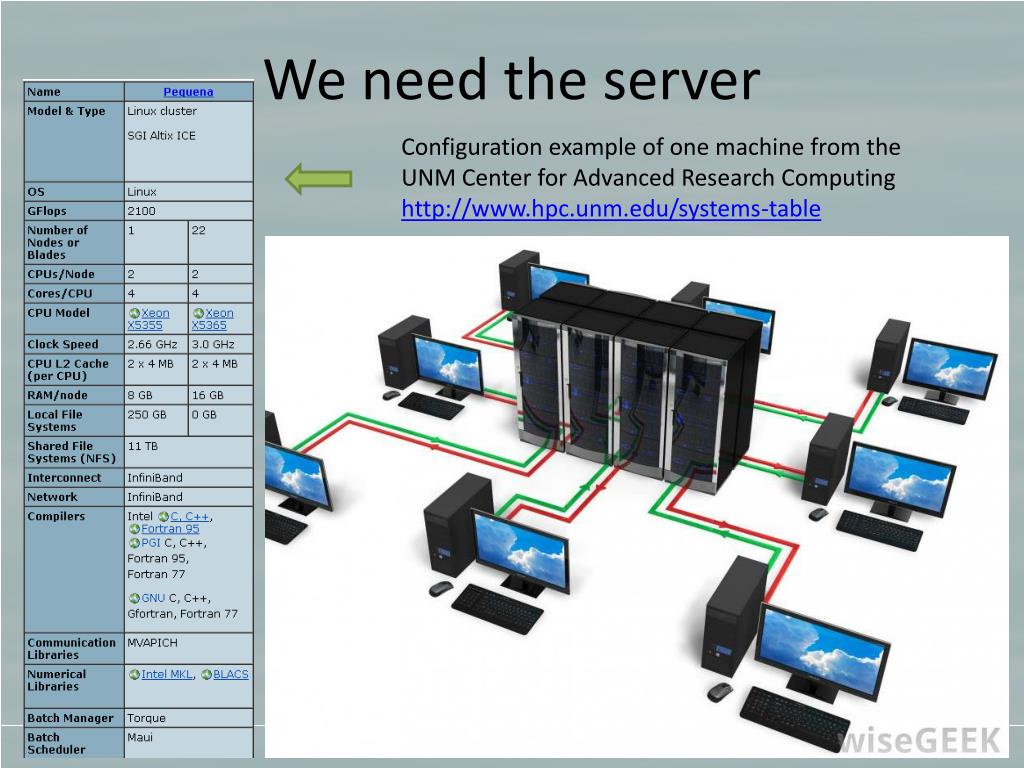The image size is (1024, 768).
Task: Click the Model & Type row label
Action: pyautogui.click(x=66, y=111)
